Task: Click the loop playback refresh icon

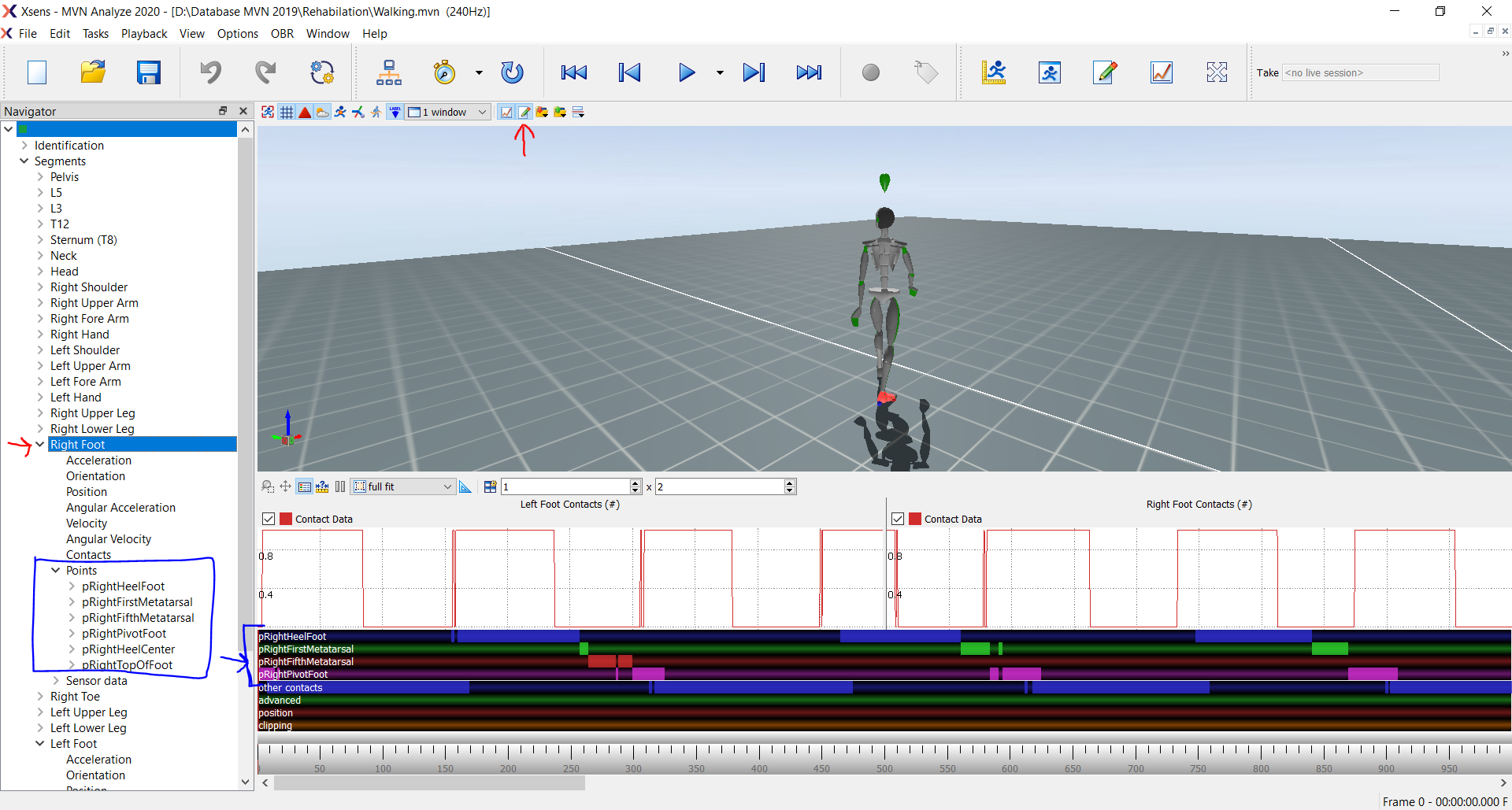Action: tap(512, 72)
